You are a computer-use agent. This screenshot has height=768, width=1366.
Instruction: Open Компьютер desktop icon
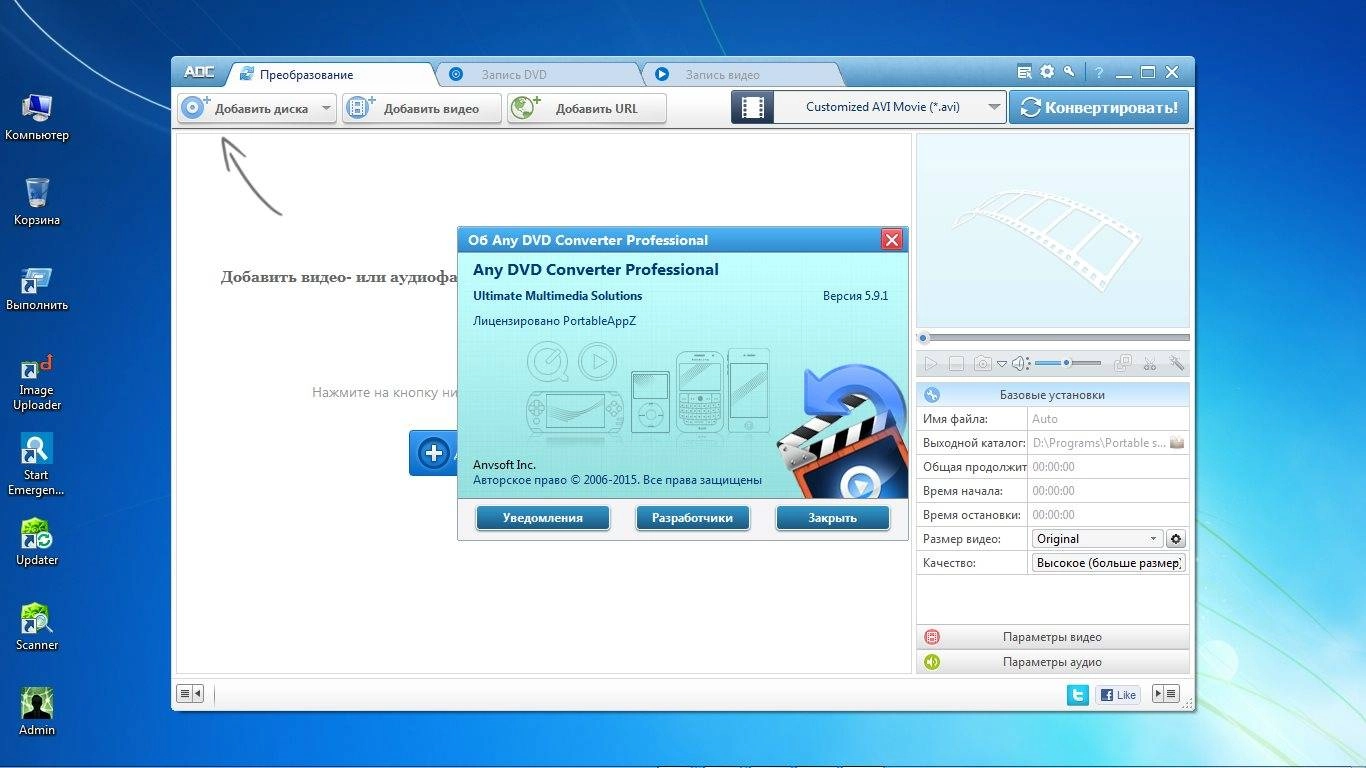click(x=37, y=117)
